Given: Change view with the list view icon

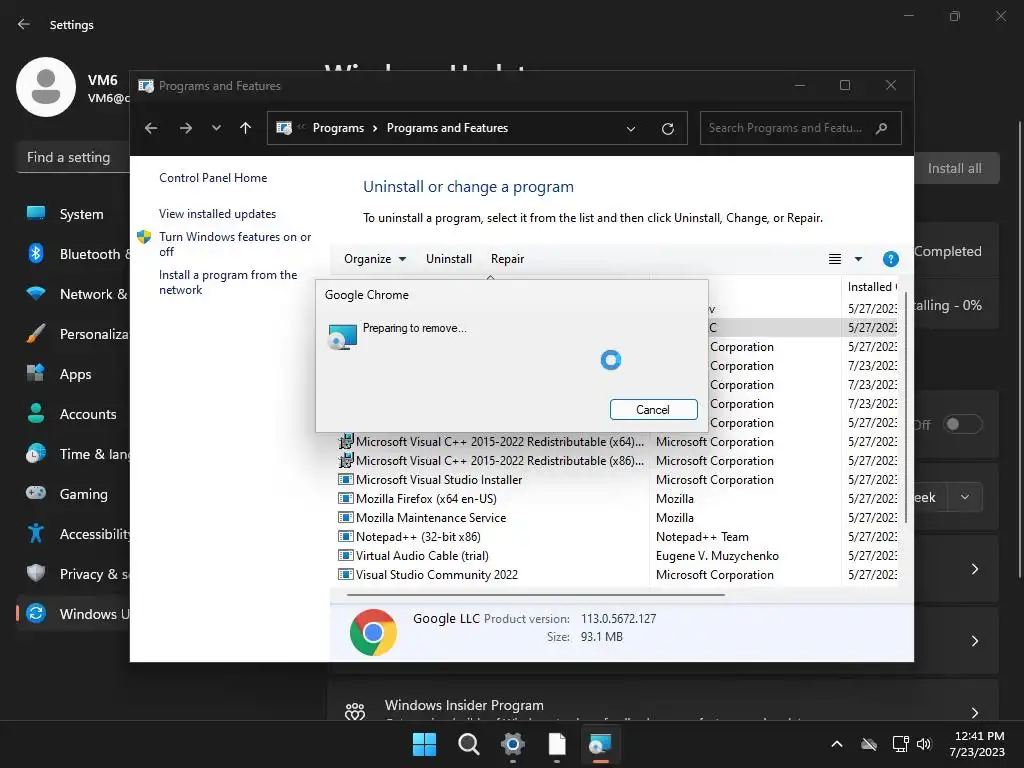Looking at the screenshot, I should tap(835, 259).
